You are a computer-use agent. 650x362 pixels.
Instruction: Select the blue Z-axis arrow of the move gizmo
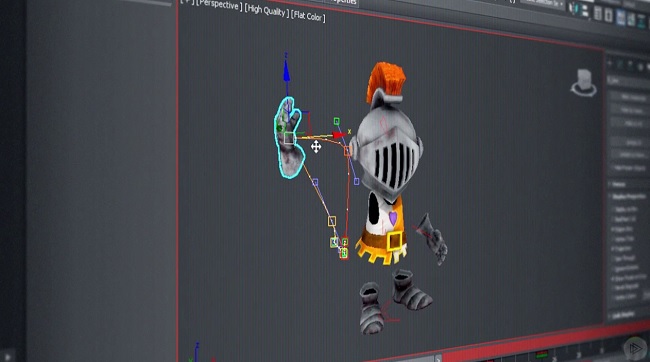tap(286, 71)
